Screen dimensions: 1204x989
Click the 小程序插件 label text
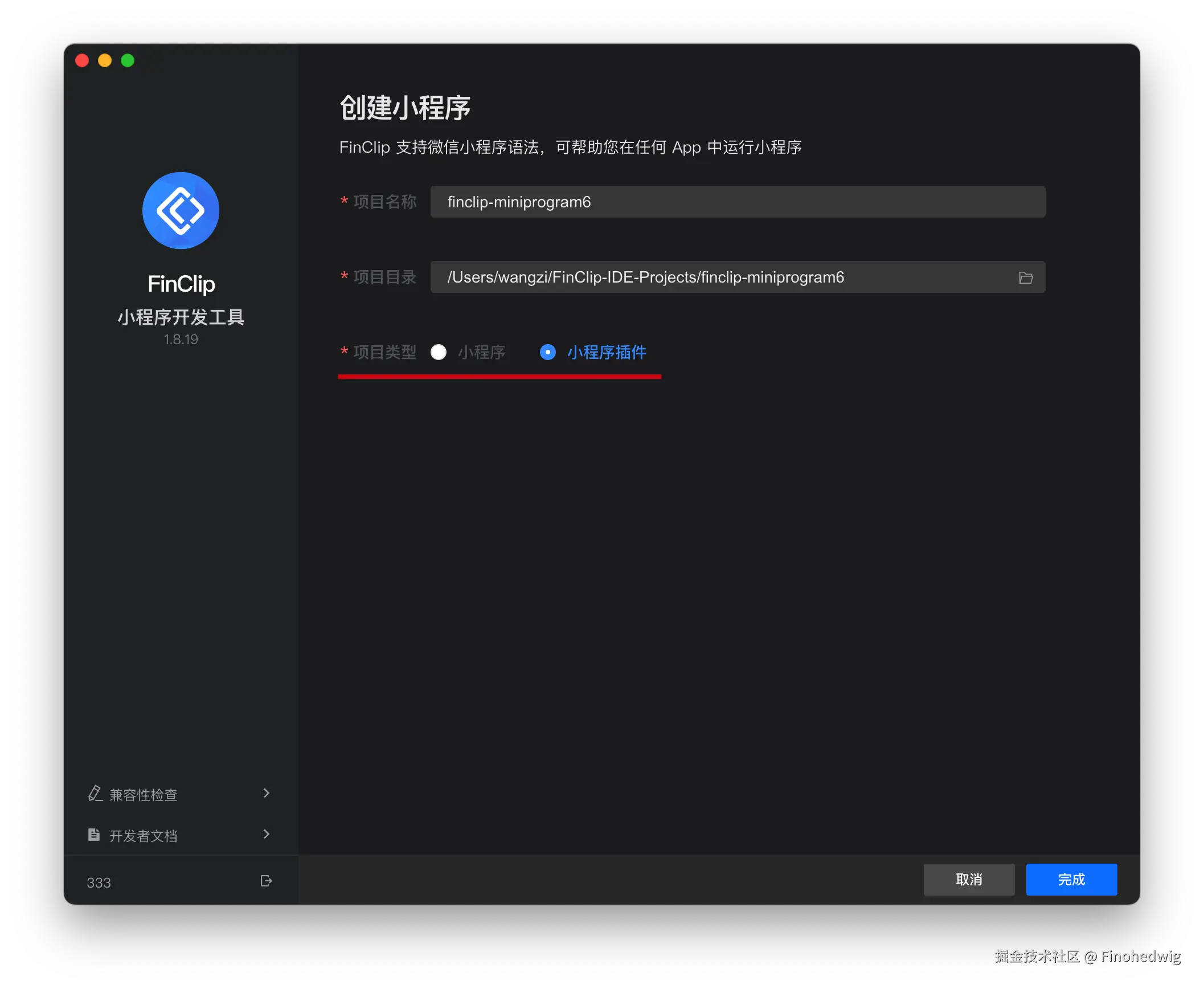point(607,352)
